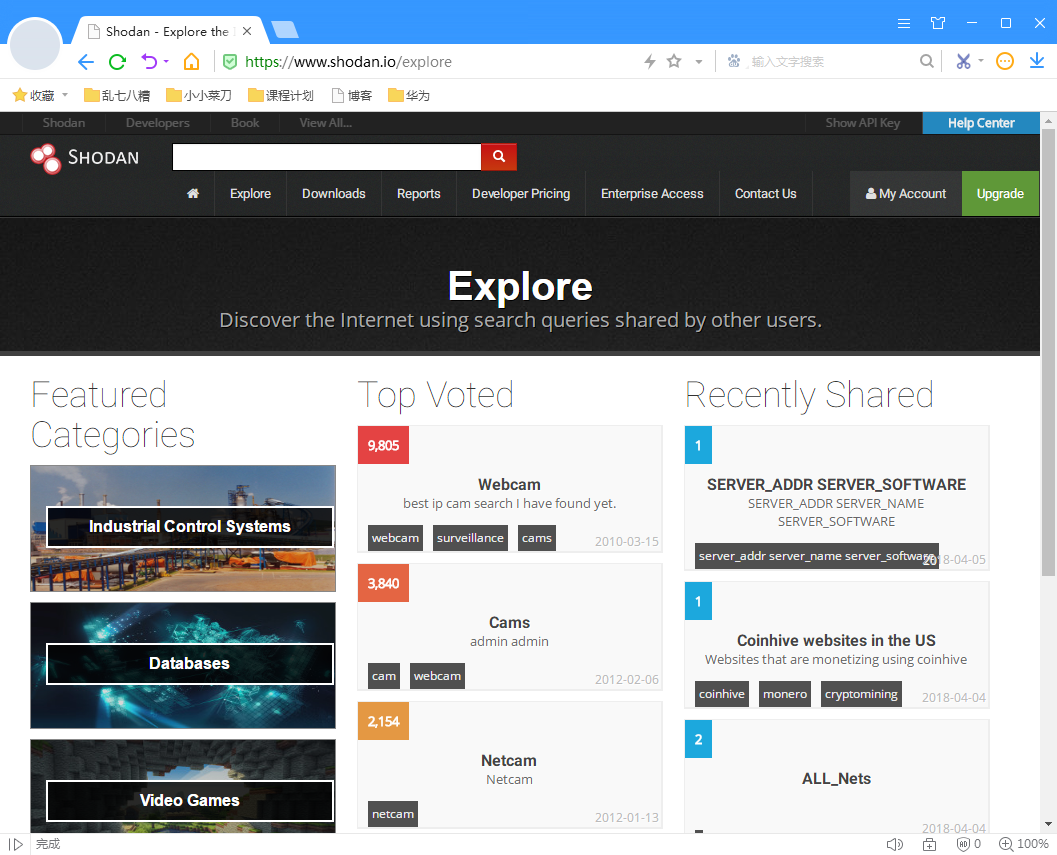Select the cryptomining tag
This screenshot has height=855, width=1057.
click(861, 694)
